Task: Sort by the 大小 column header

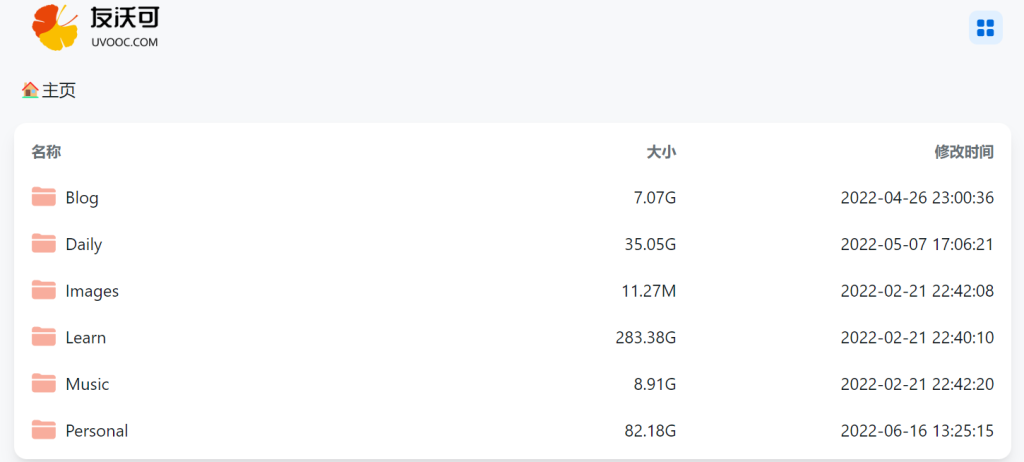Action: click(x=661, y=152)
